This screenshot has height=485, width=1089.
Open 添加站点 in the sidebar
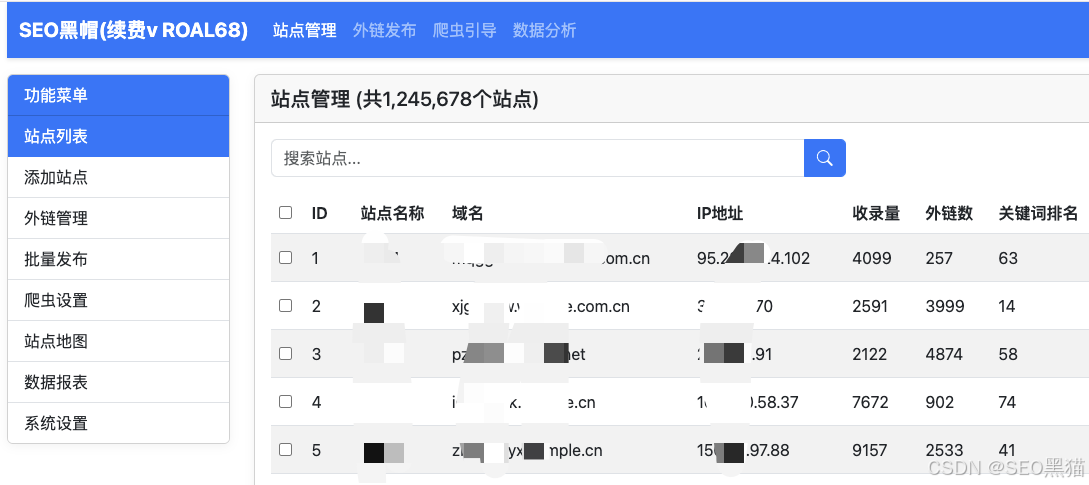click(x=118, y=177)
